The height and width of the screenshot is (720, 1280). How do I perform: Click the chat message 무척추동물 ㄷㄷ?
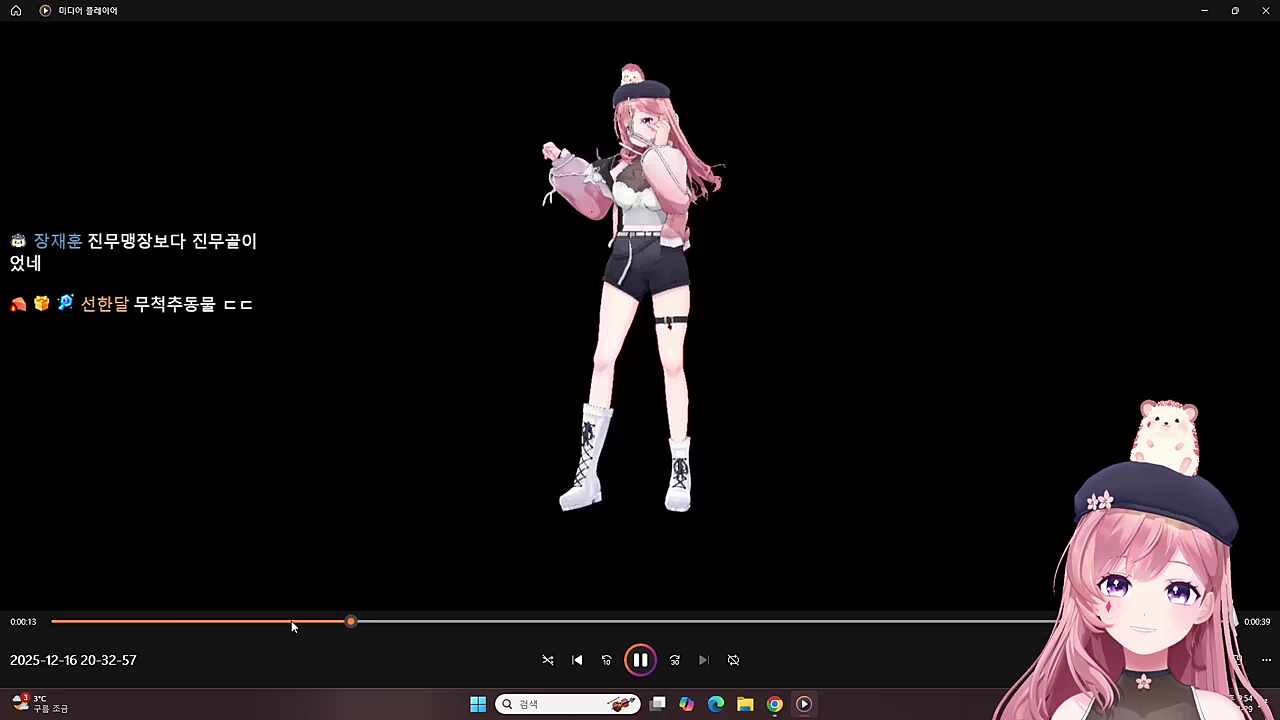pos(194,304)
